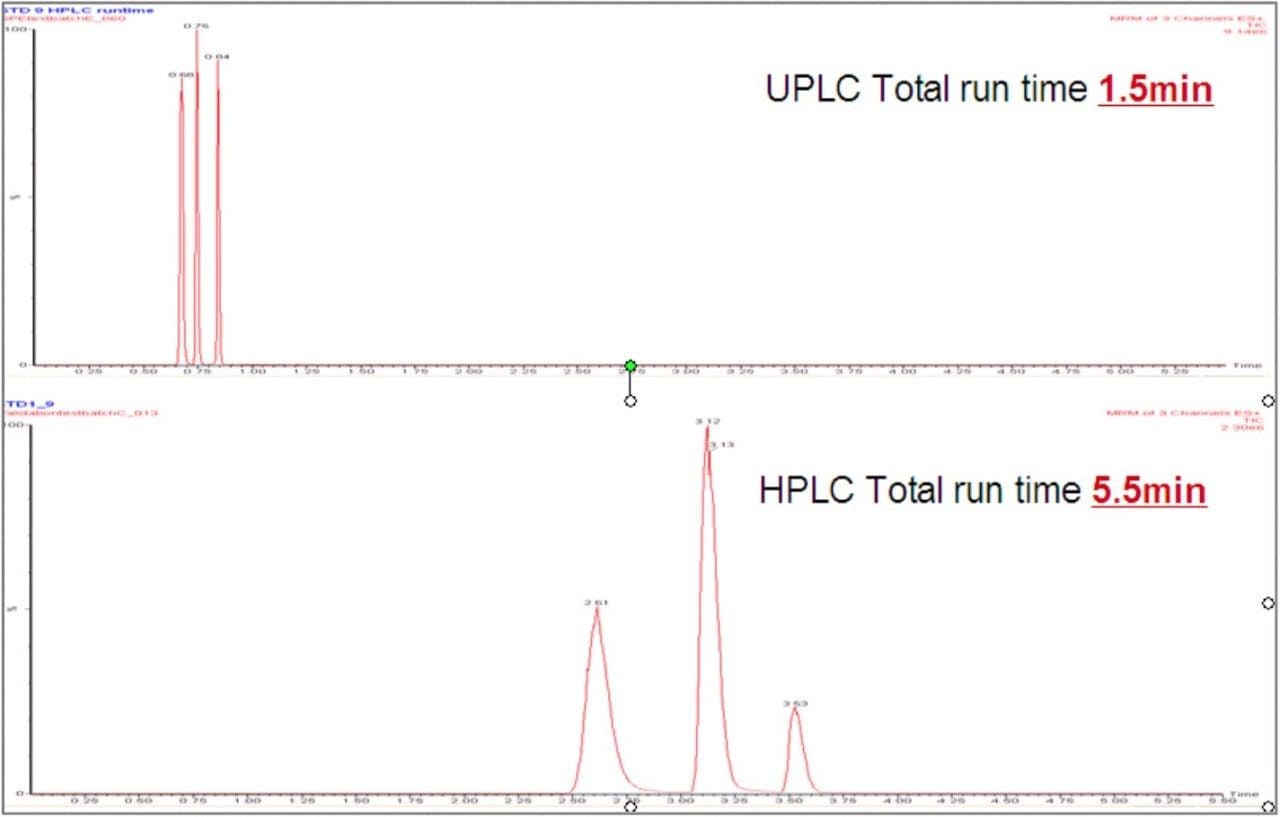Click the 0.75 peak label in UPLC chart
The height and width of the screenshot is (817, 1280).
(197, 25)
